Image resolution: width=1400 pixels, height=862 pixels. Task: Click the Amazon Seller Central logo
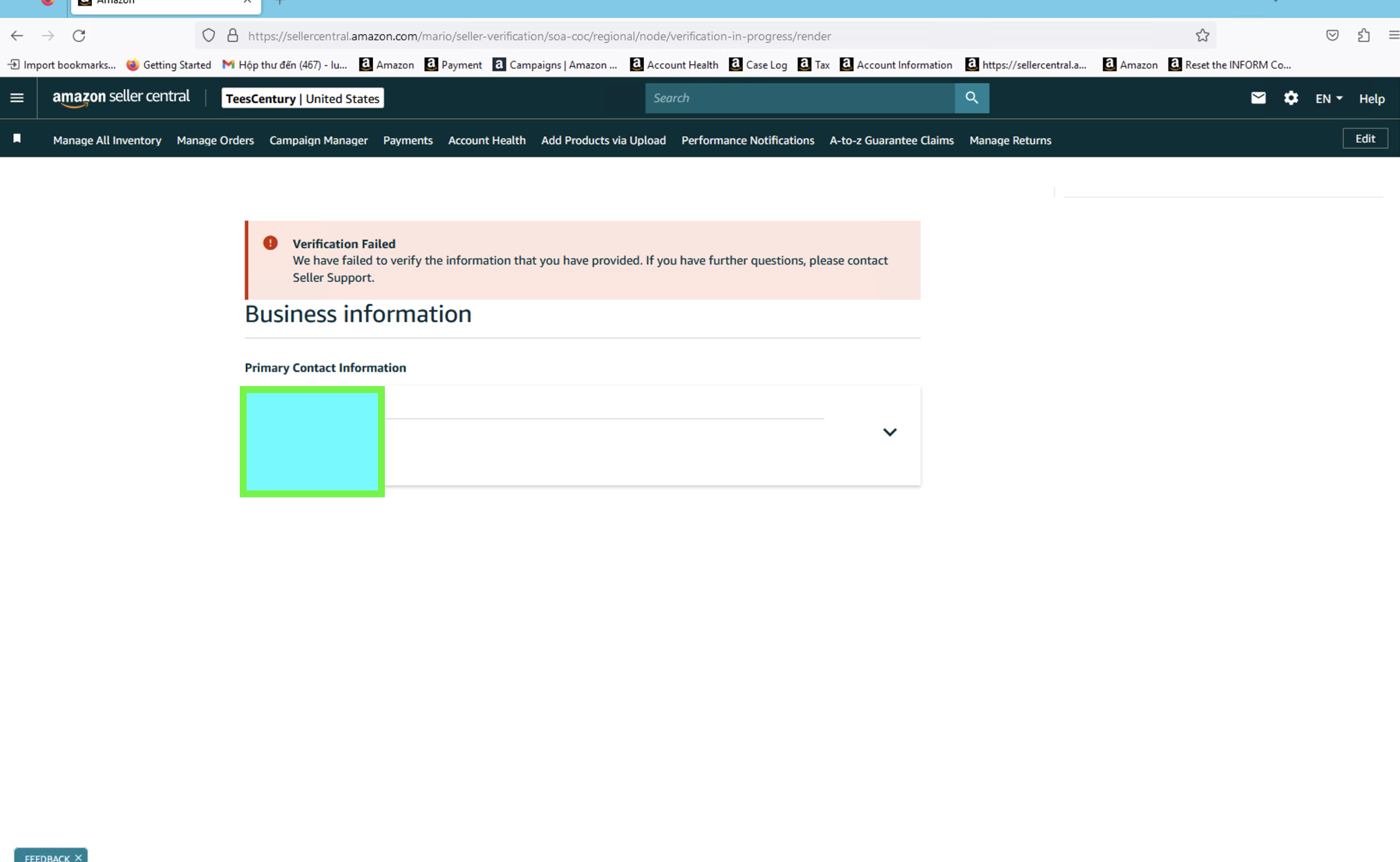121,98
